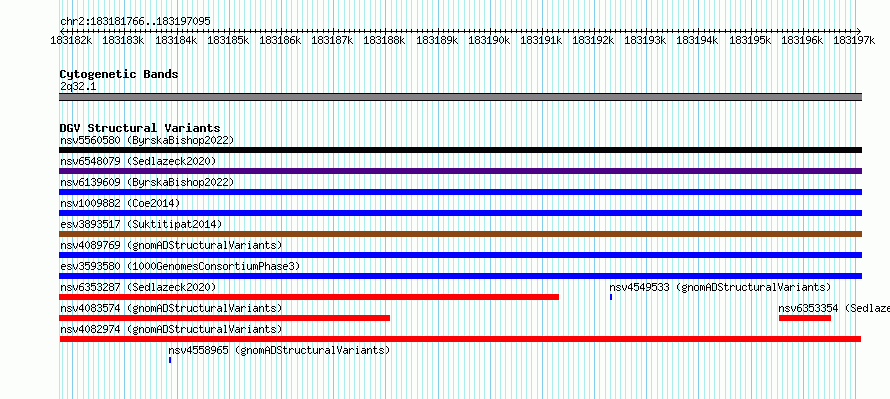The height and width of the screenshot is (399, 890).
Task: Click the 183197k ruler tick label
Action: coord(855,40)
